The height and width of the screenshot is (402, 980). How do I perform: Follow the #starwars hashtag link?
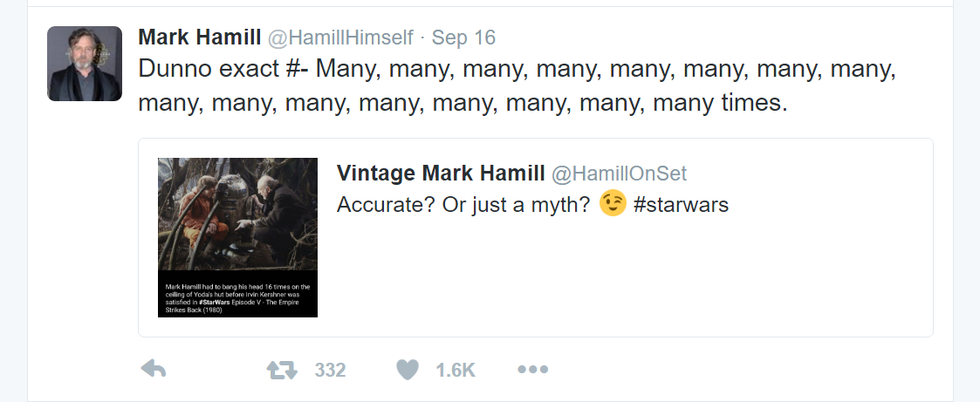click(681, 205)
